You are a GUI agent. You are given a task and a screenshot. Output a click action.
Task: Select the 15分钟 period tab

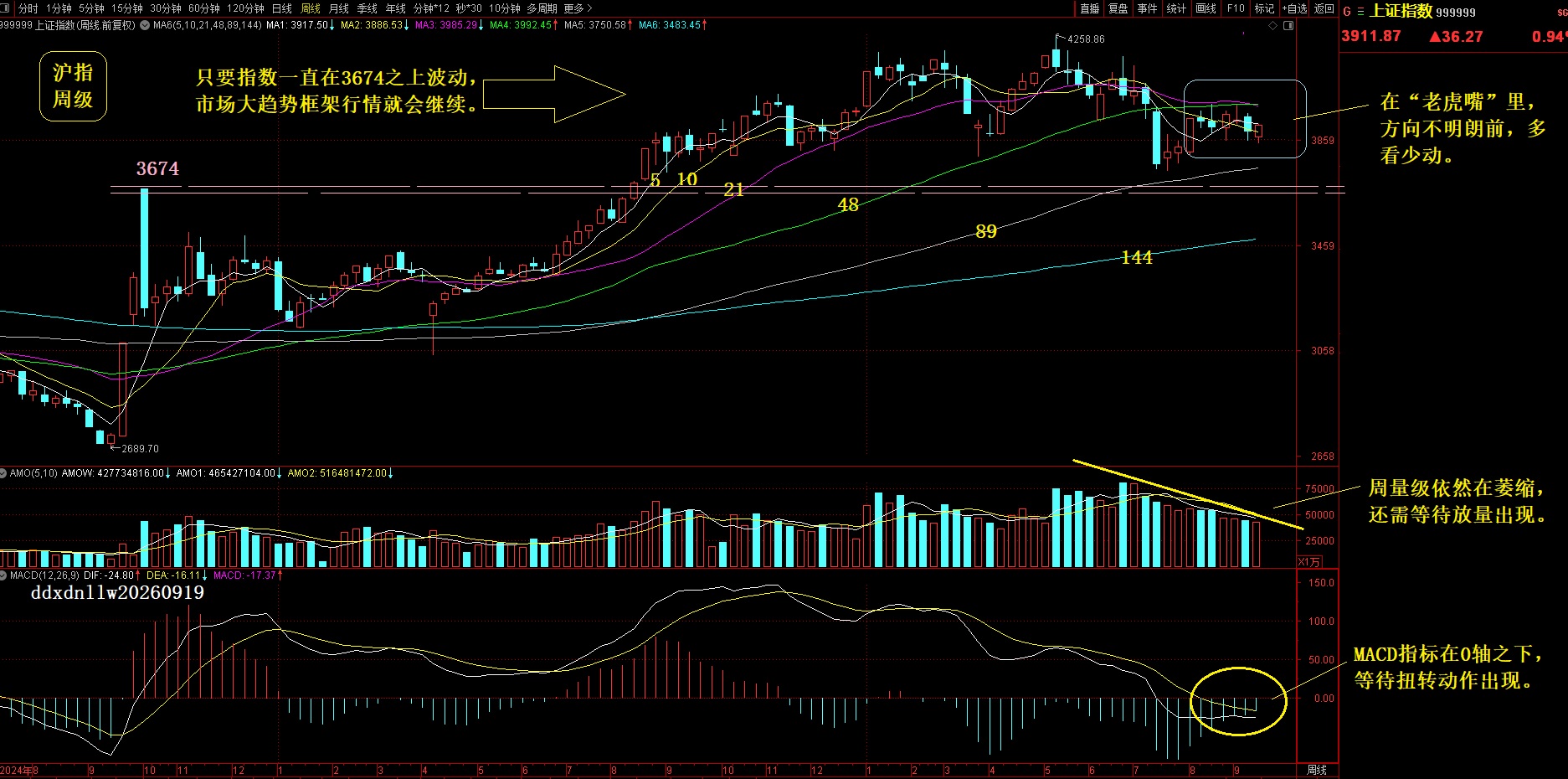tap(127, 8)
